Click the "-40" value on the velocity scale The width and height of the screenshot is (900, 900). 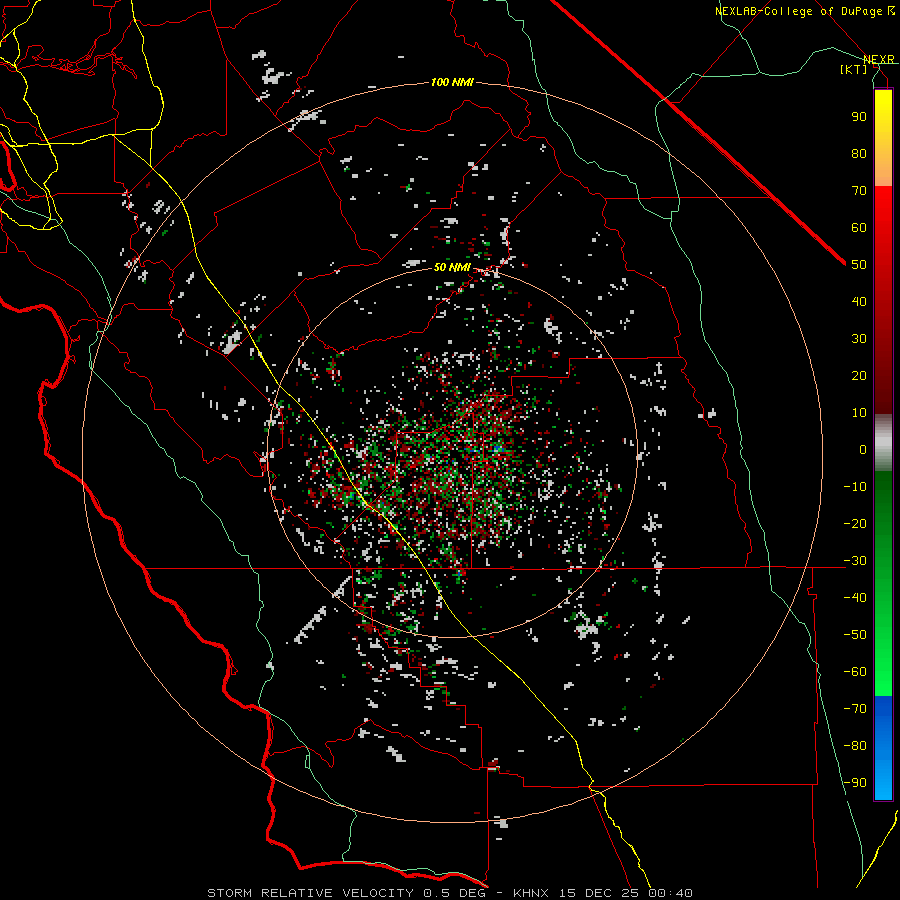(x=855, y=598)
